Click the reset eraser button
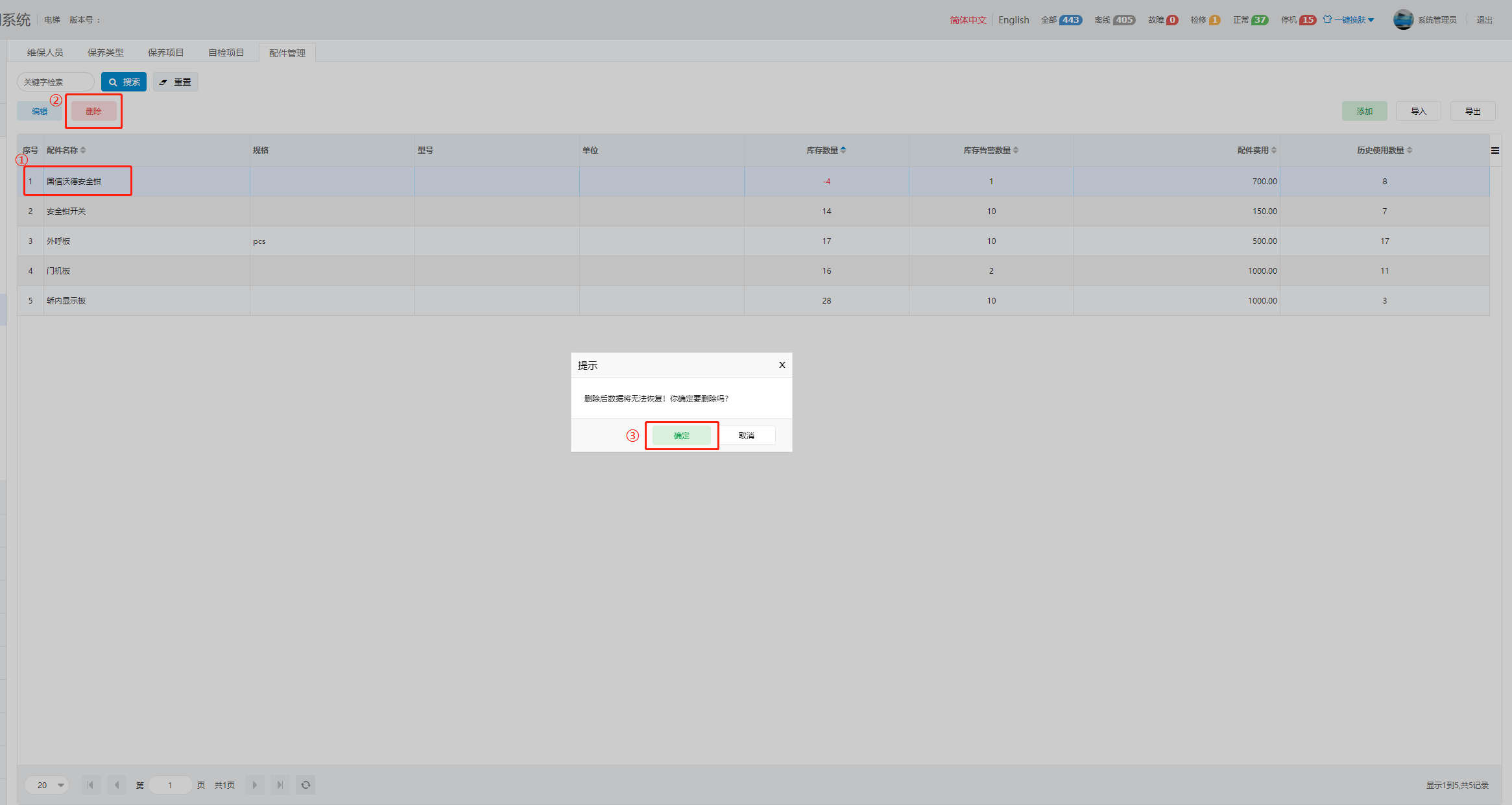 click(175, 82)
